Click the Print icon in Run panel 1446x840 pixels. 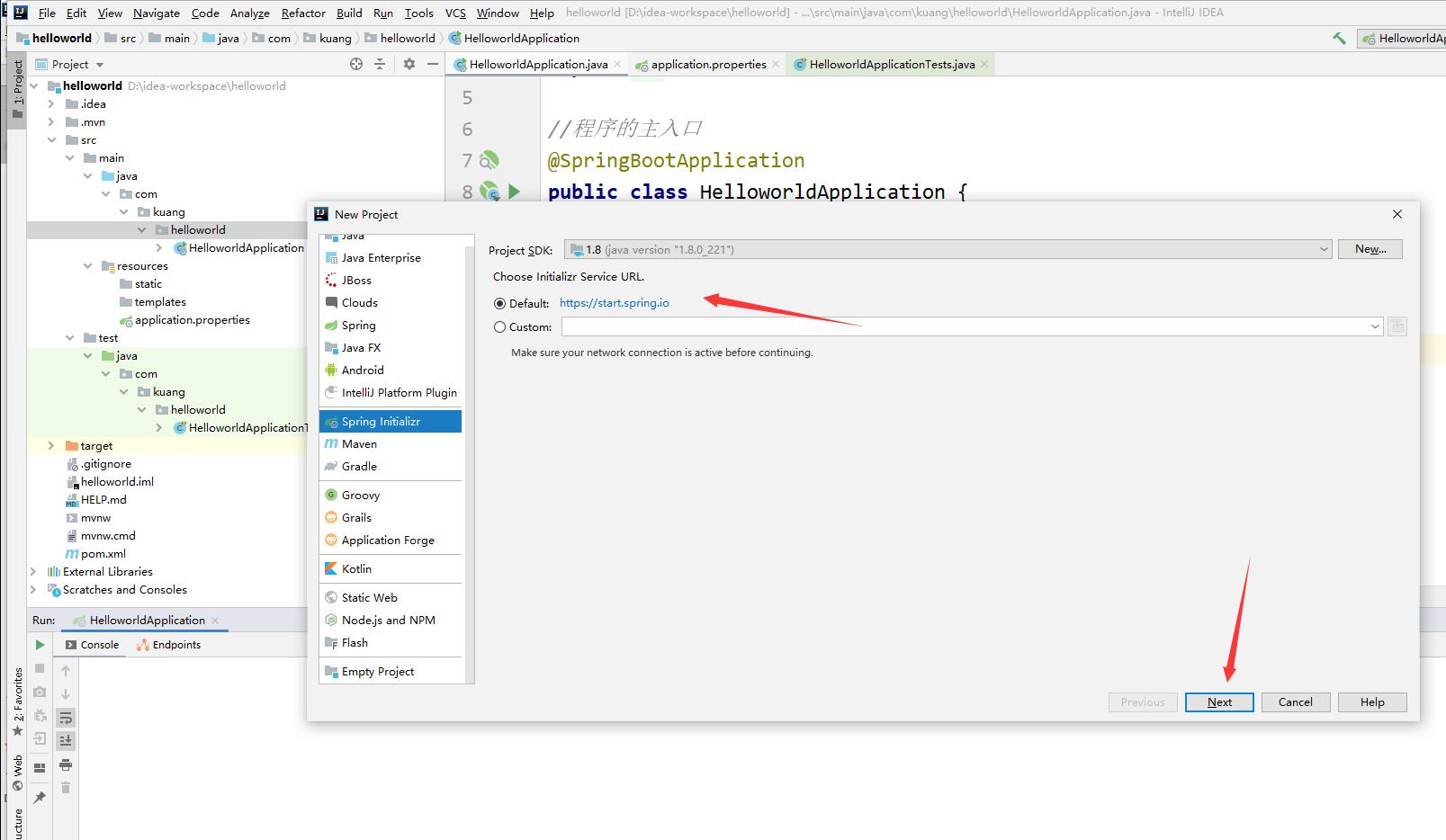point(66,764)
